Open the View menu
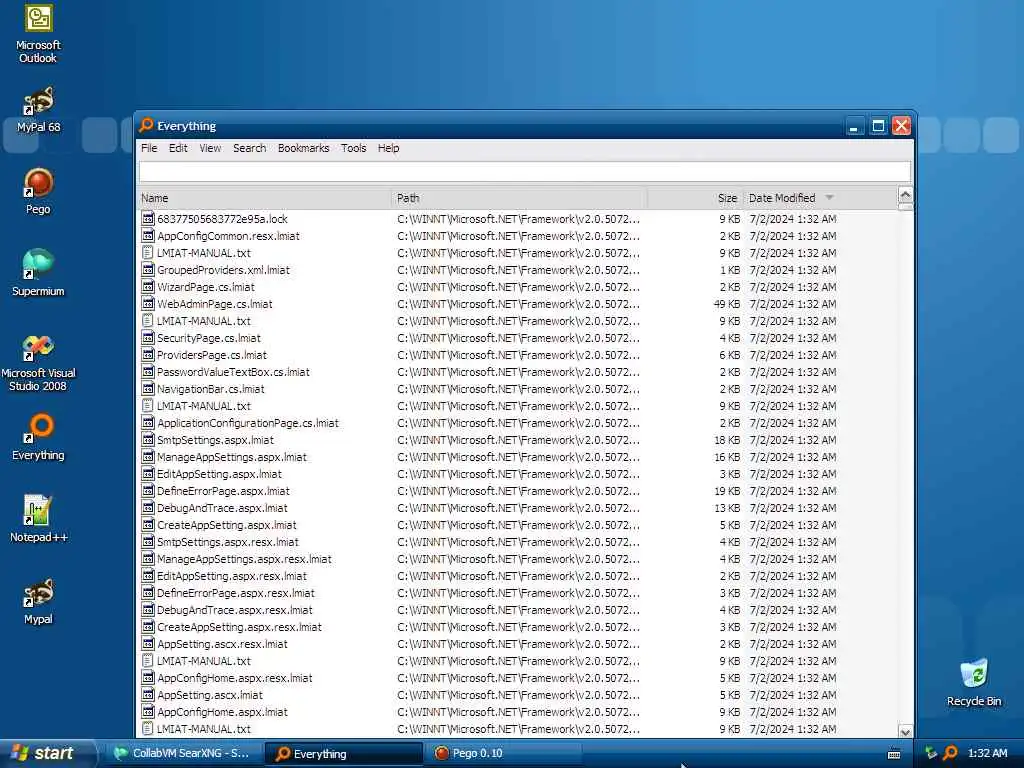Image resolution: width=1024 pixels, height=768 pixels. [210, 148]
